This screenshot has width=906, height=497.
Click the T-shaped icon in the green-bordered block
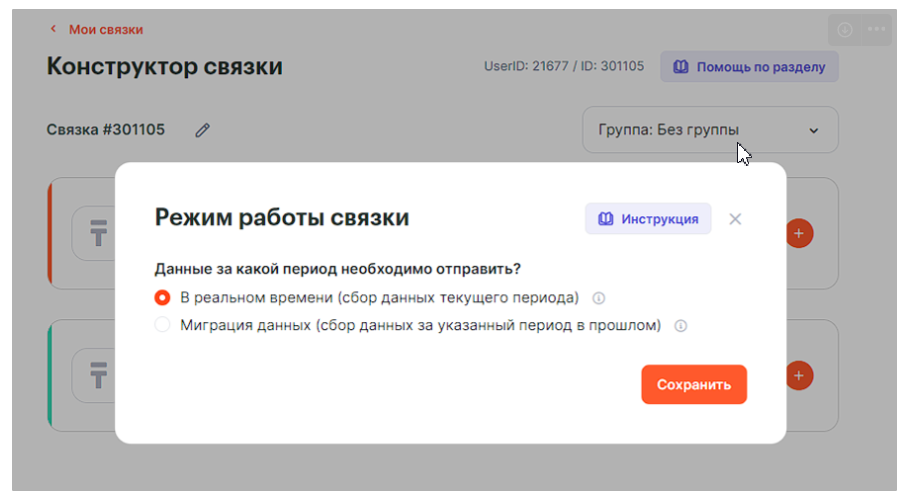(98, 377)
